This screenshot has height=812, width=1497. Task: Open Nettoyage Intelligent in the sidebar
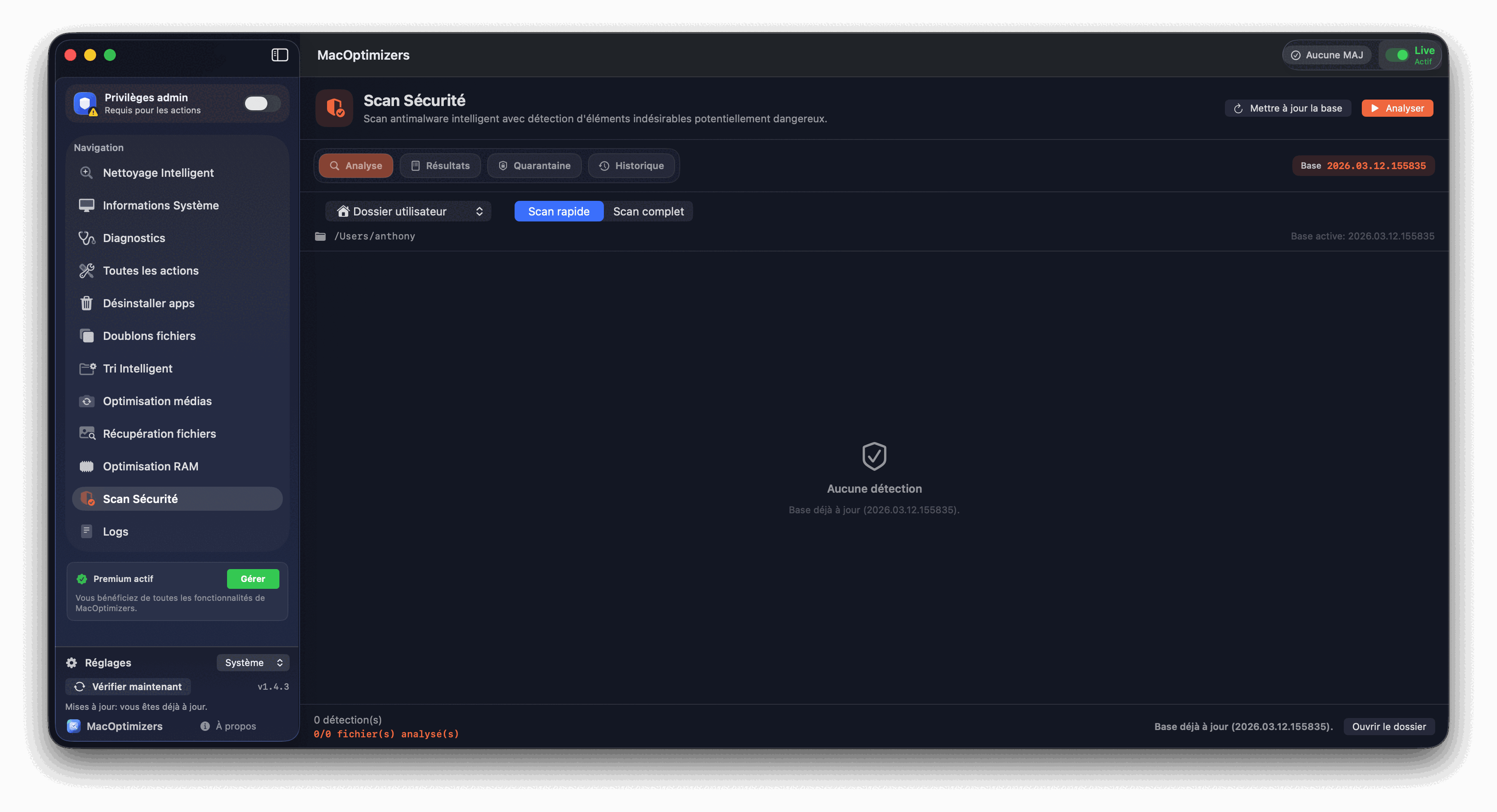pyautogui.click(x=158, y=173)
